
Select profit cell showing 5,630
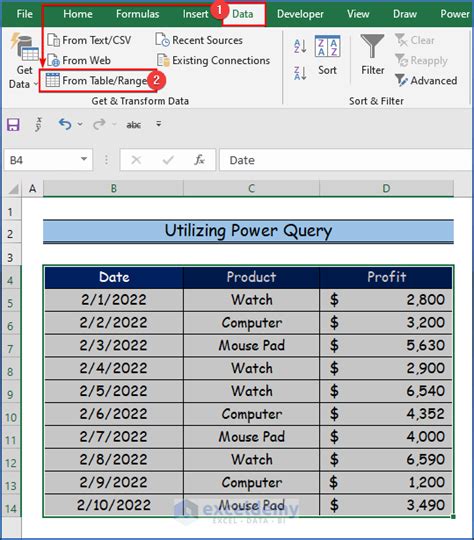coord(386,345)
